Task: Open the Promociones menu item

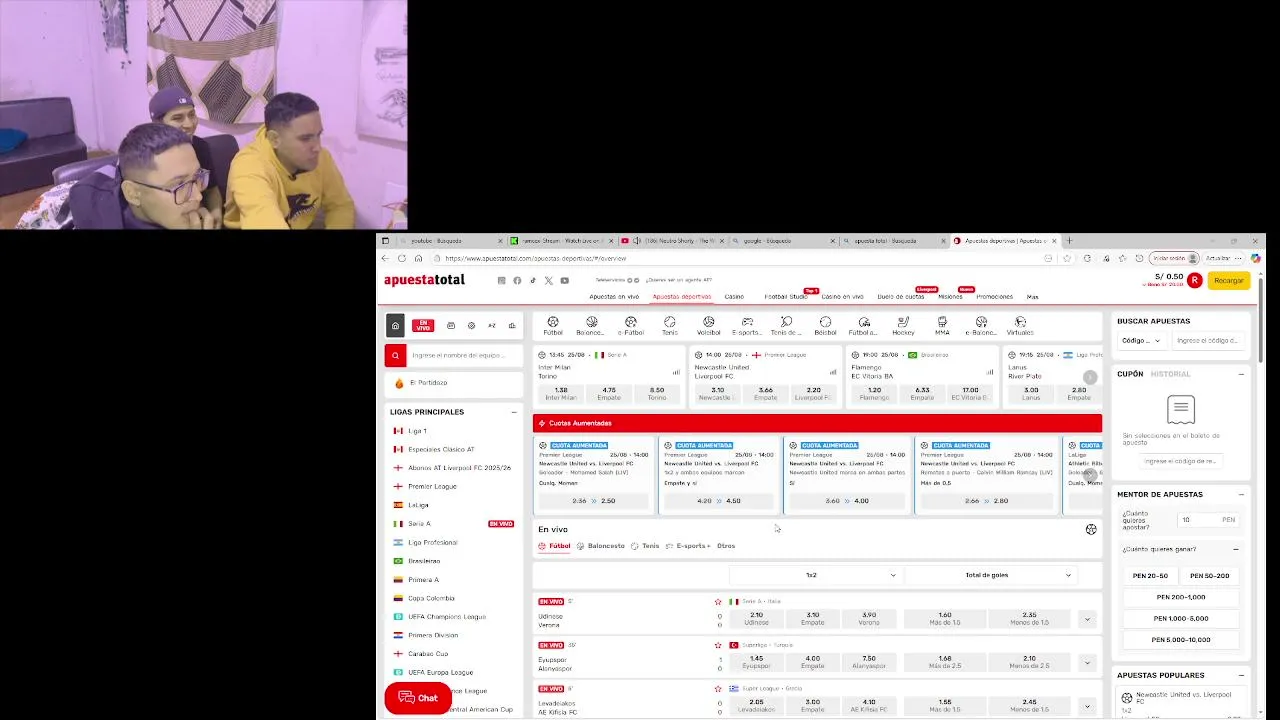Action: [x=995, y=297]
